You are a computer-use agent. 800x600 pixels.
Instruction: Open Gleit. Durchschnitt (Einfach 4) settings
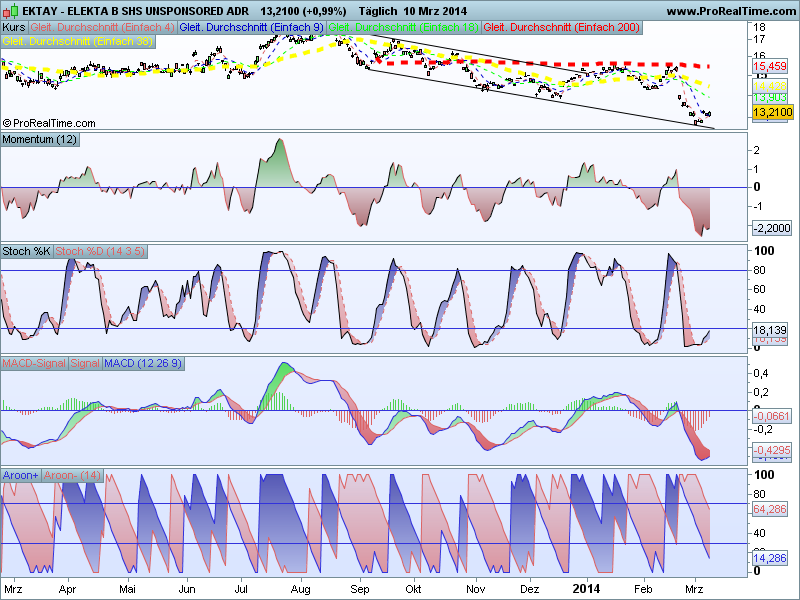[x=103, y=28]
